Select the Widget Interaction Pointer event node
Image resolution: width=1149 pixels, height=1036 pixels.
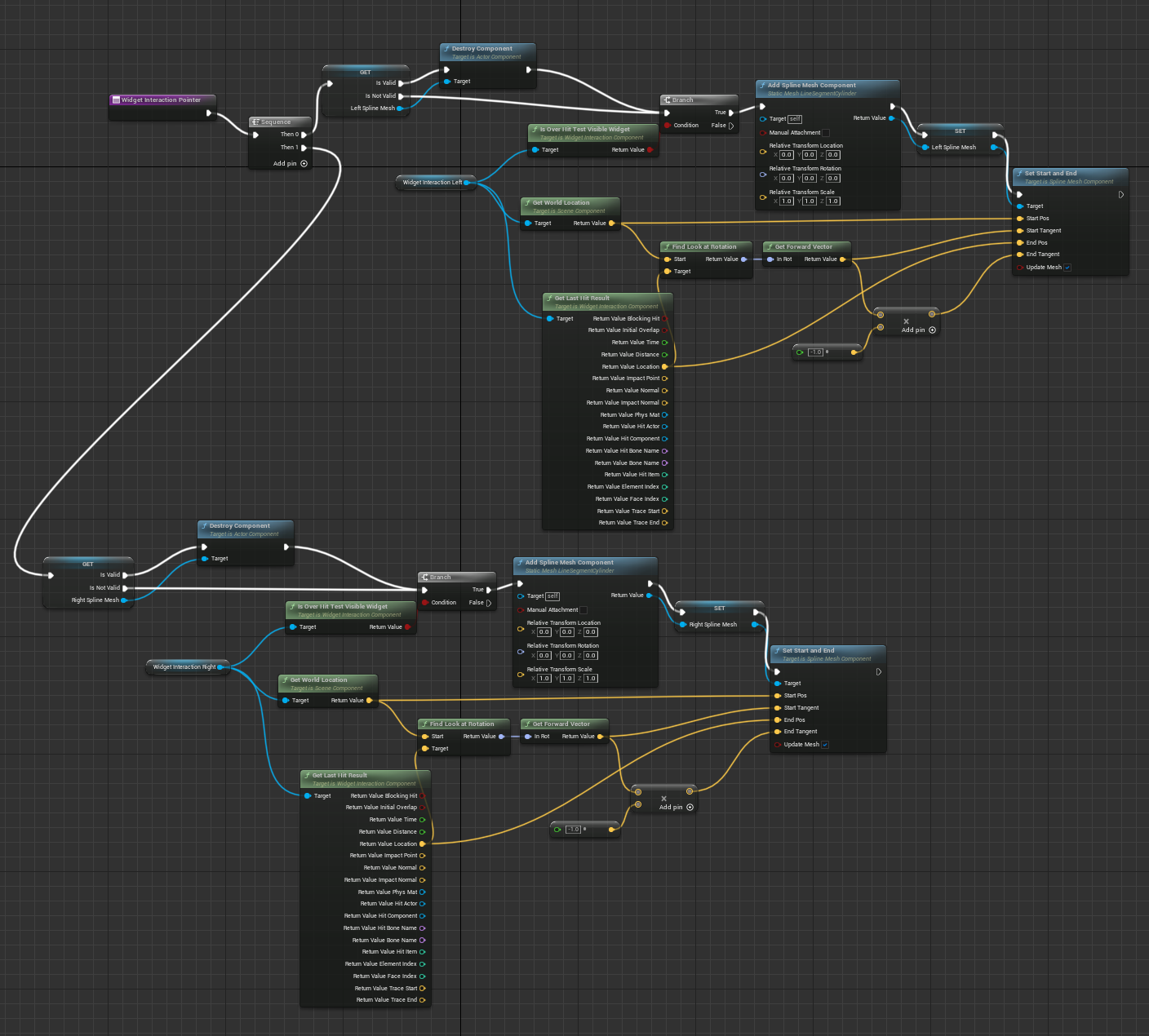pyautogui.click(x=162, y=100)
